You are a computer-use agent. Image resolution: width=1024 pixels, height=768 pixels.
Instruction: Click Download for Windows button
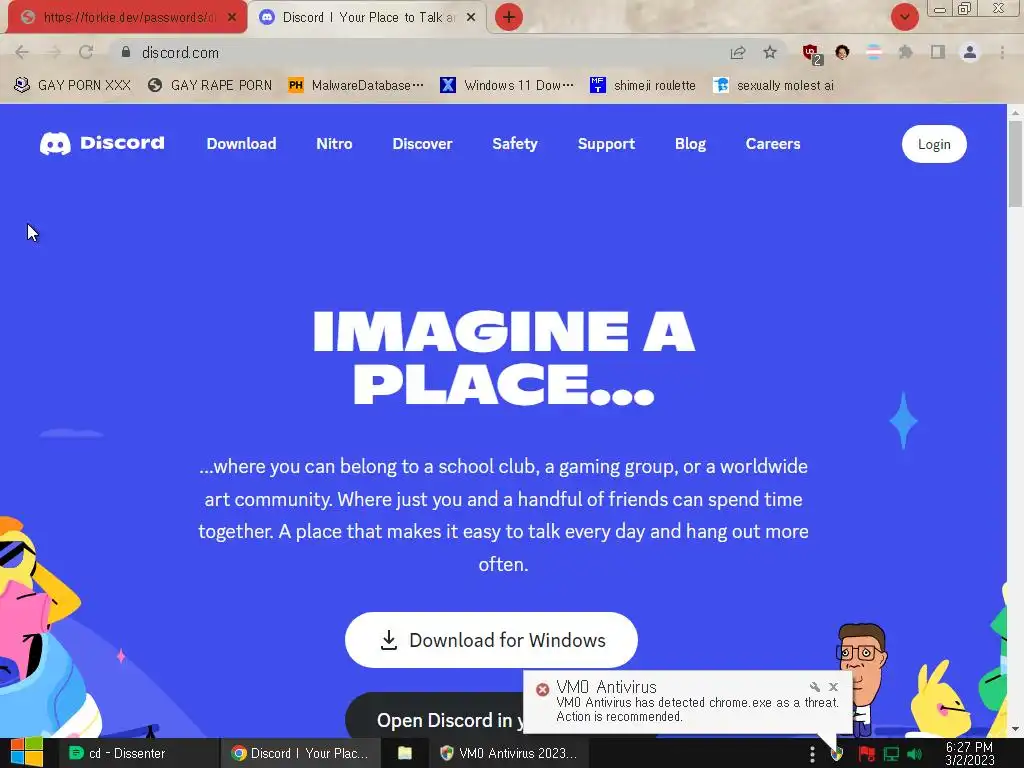tap(491, 640)
